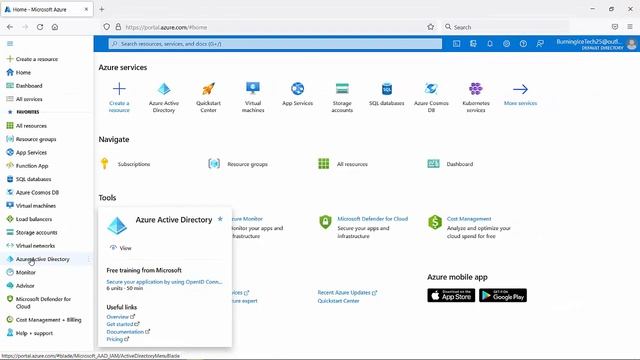
Task: Open App Services service tile
Action: [x=298, y=94]
